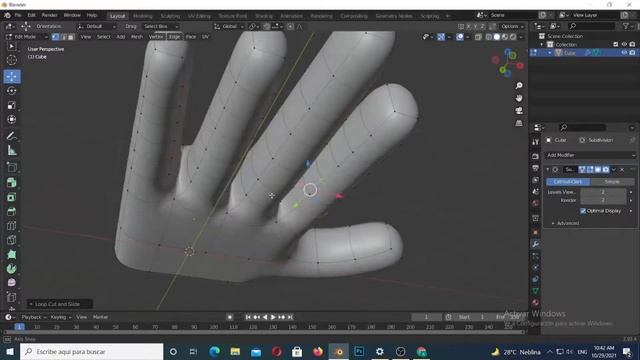640x360 pixels.
Task: Remove the Subdivision modifier with X
Action: (x=622, y=169)
